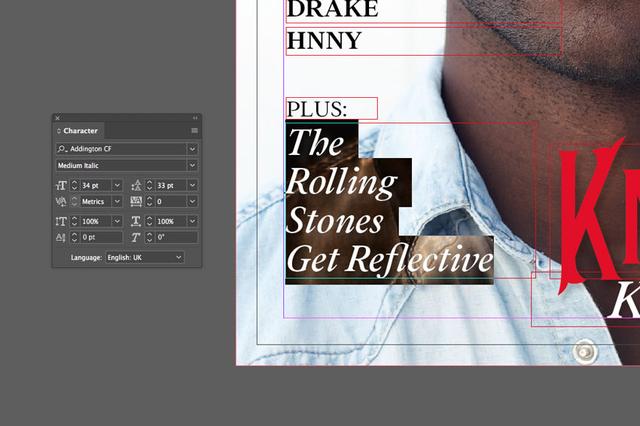Viewport: 640px width, 426px height.
Task: Click the kerning icon
Action: pyautogui.click(x=61, y=202)
